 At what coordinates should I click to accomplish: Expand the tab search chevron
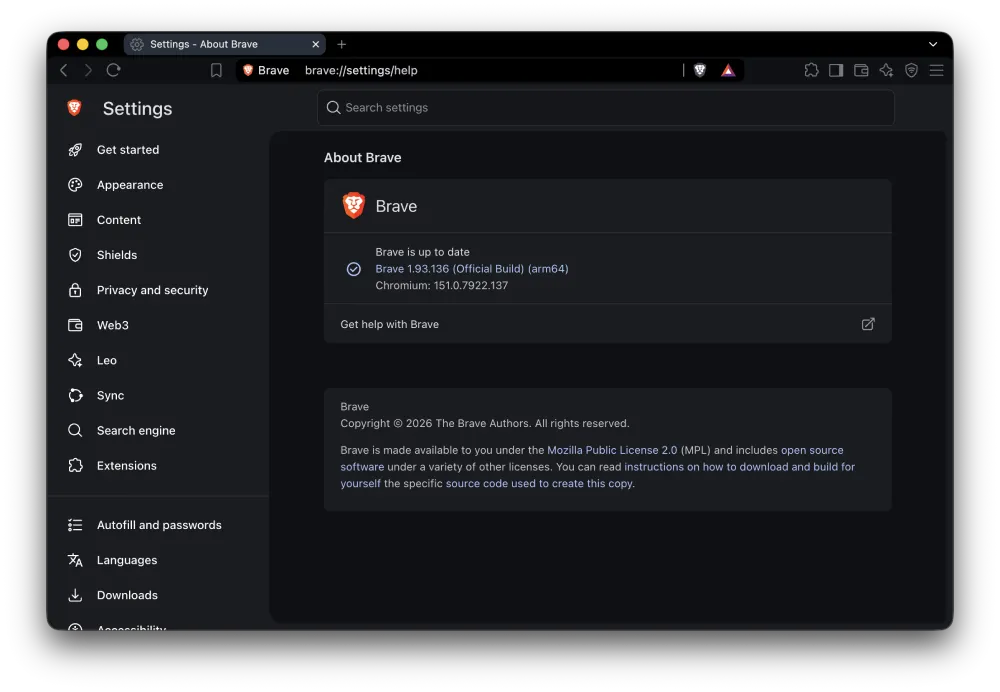click(933, 44)
